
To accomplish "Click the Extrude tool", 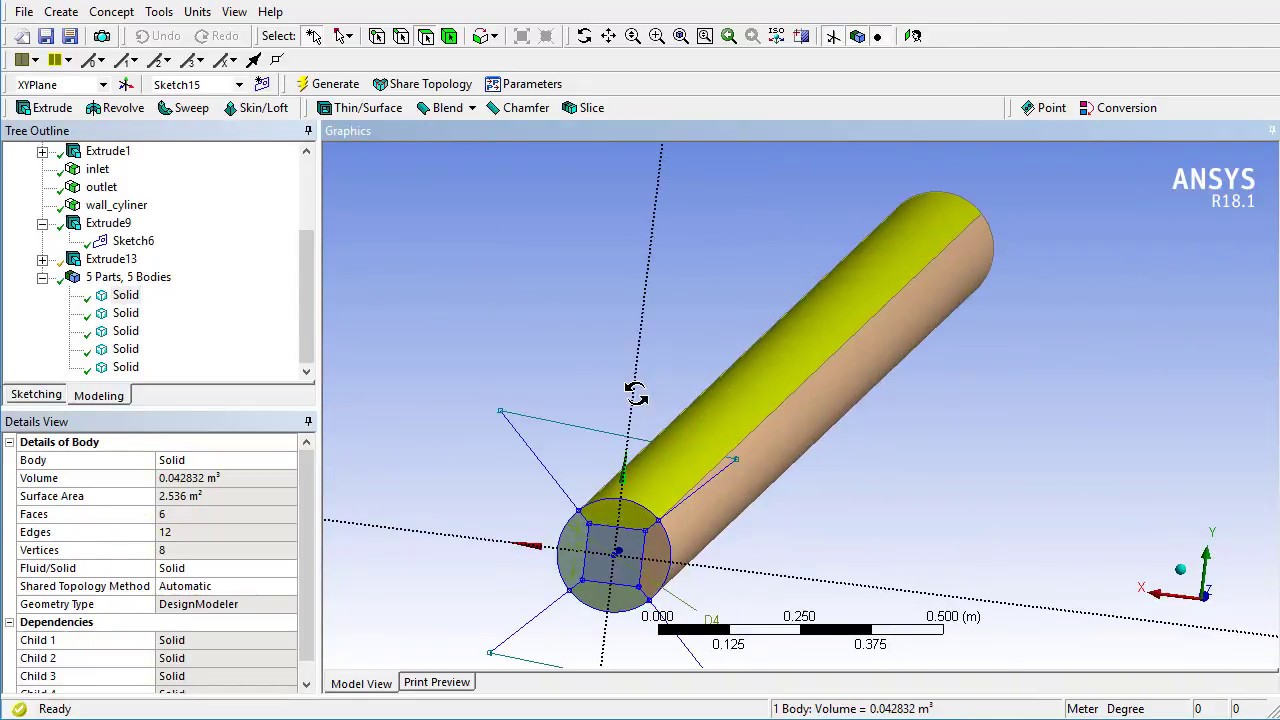I will (44, 108).
